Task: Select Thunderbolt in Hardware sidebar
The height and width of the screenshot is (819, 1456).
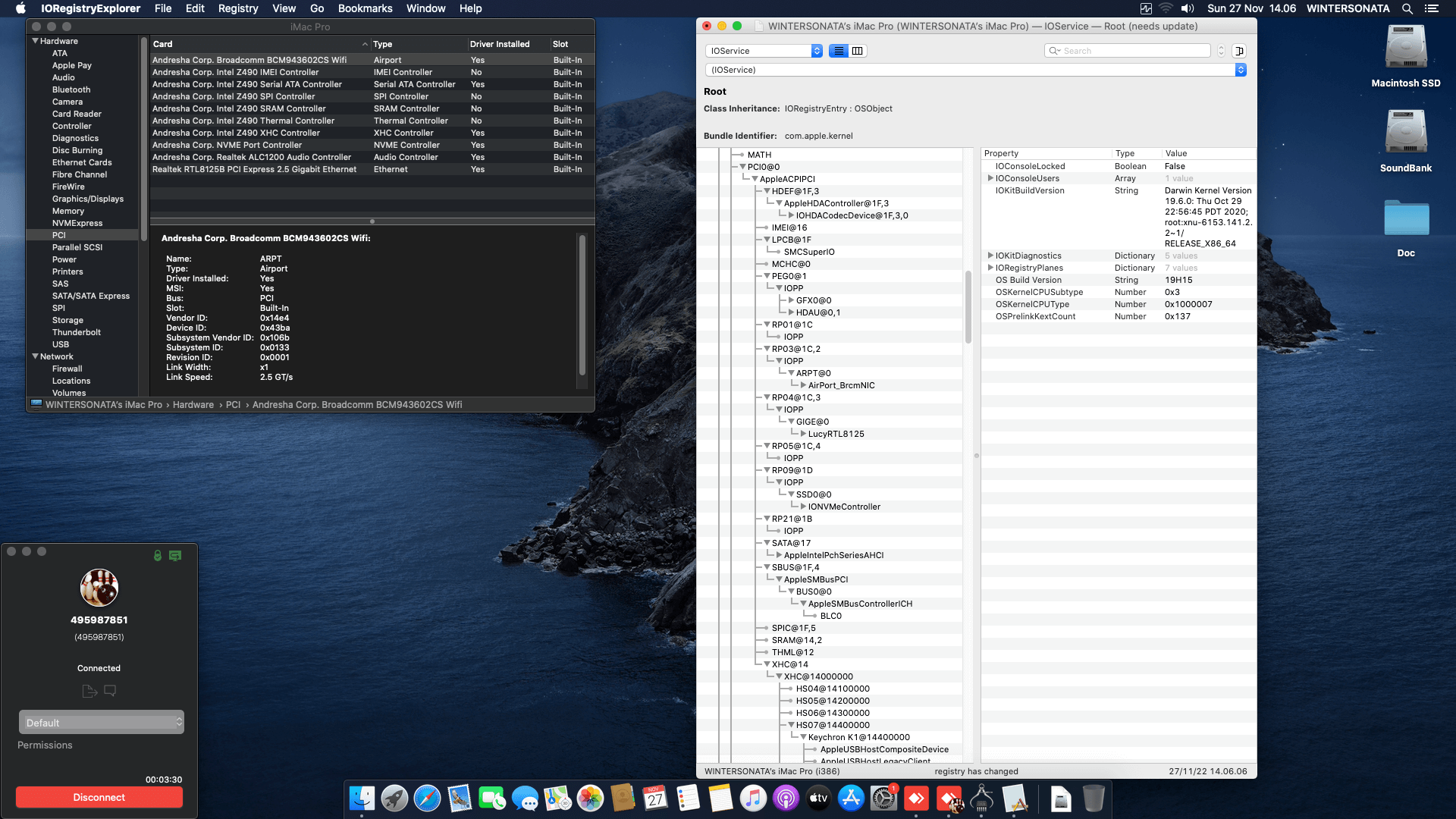Action: 77,332
